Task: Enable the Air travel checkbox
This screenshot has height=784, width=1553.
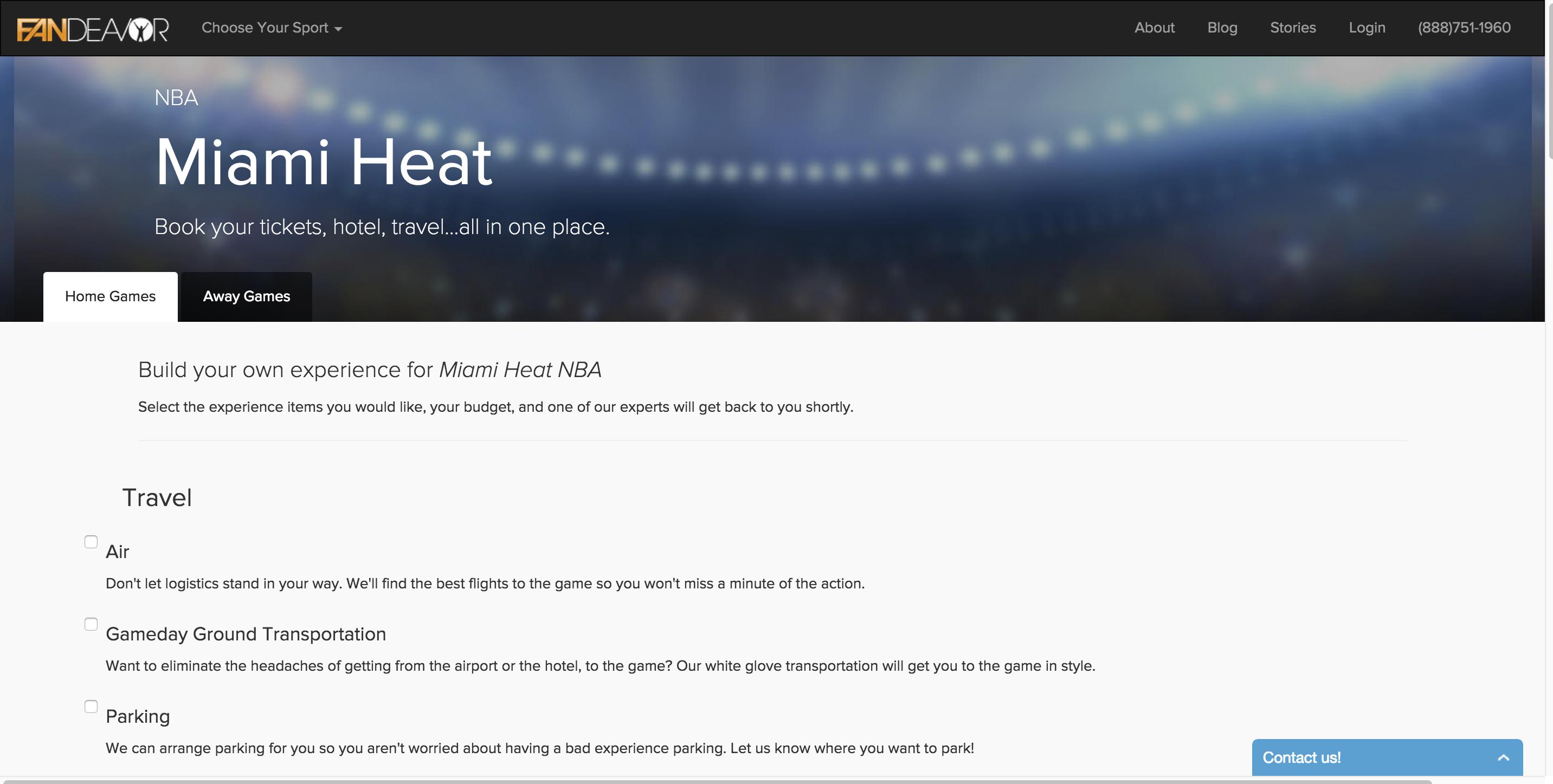Action: (x=91, y=542)
